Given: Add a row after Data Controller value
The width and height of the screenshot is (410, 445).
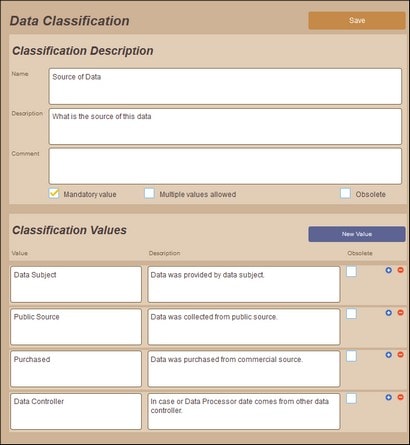Looking at the screenshot, I should click(388, 397).
